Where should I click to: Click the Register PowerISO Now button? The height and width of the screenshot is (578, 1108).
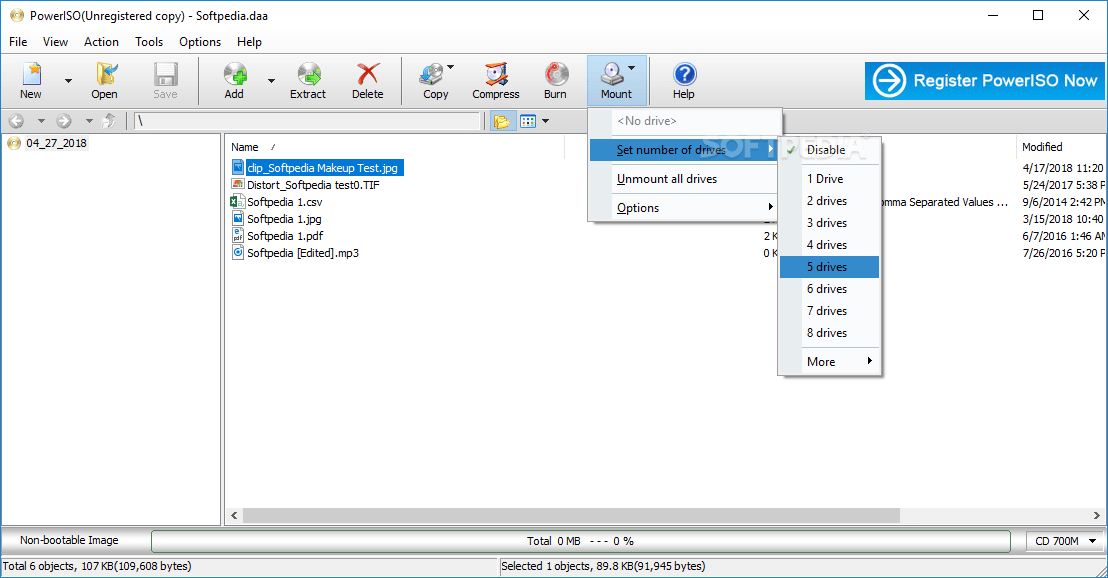(x=984, y=80)
